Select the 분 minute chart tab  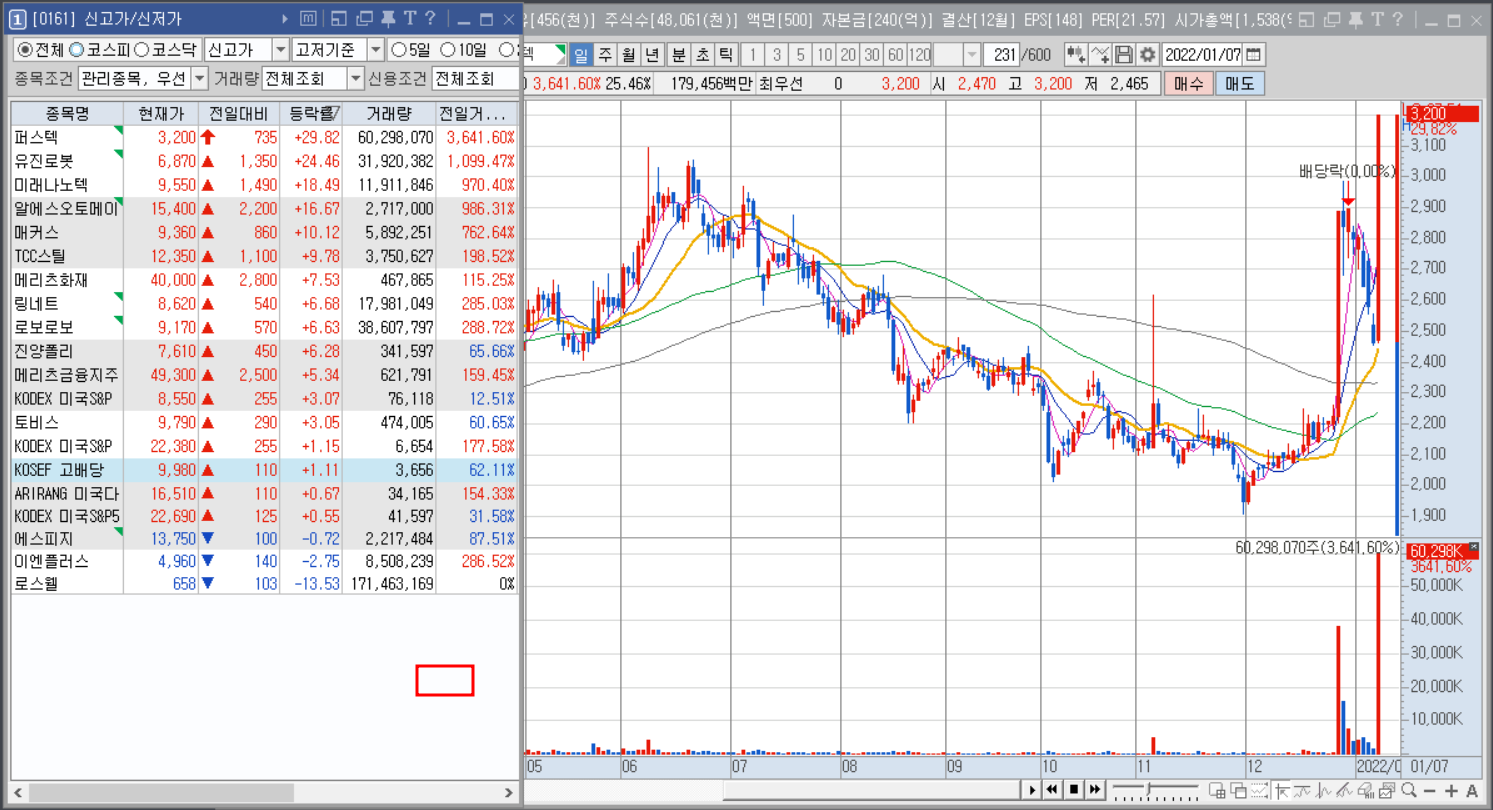[x=678, y=54]
